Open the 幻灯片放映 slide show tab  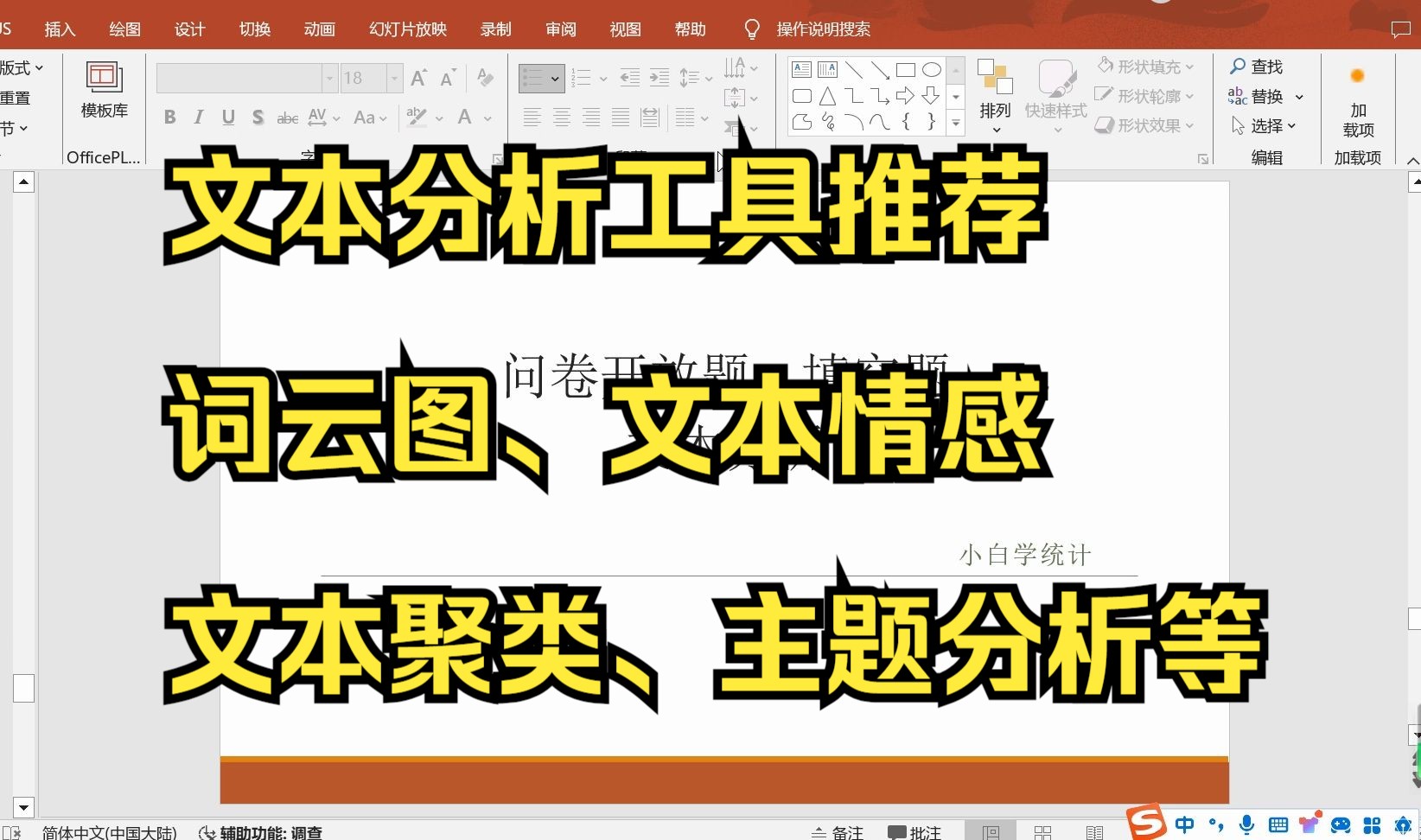click(x=408, y=29)
